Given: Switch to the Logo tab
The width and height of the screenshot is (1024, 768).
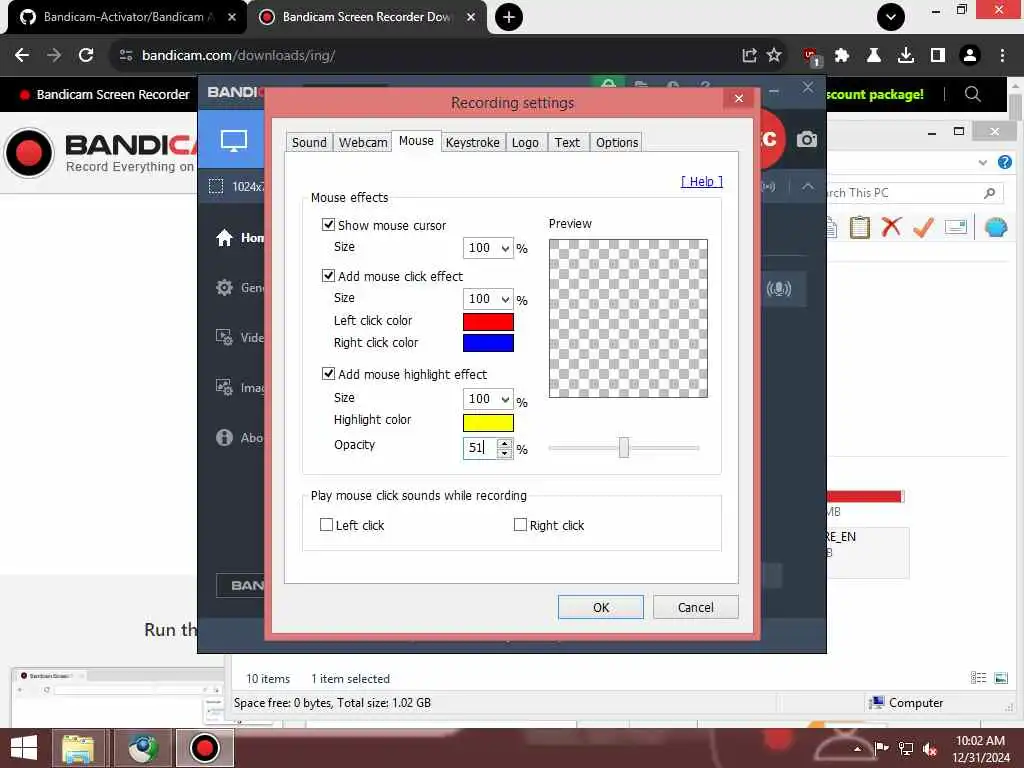Looking at the screenshot, I should click(x=525, y=142).
